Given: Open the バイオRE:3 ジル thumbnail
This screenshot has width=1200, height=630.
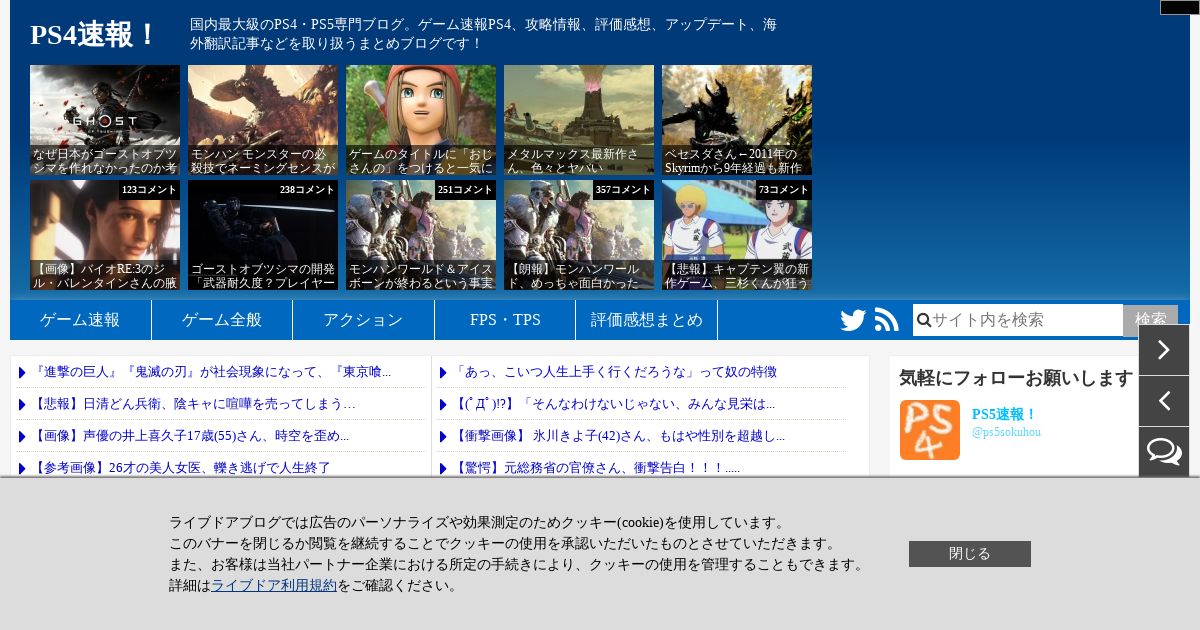Looking at the screenshot, I should tap(105, 235).
